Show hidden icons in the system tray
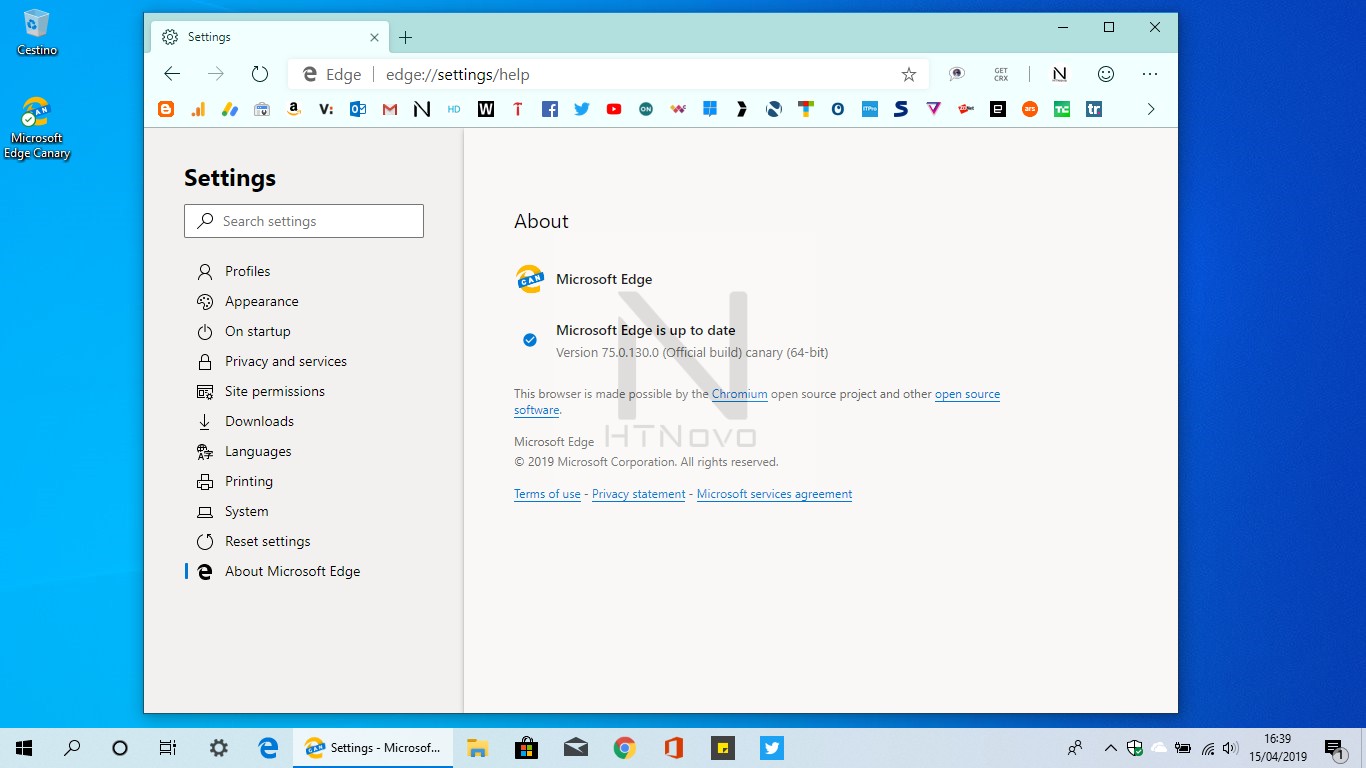 (x=1110, y=747)
